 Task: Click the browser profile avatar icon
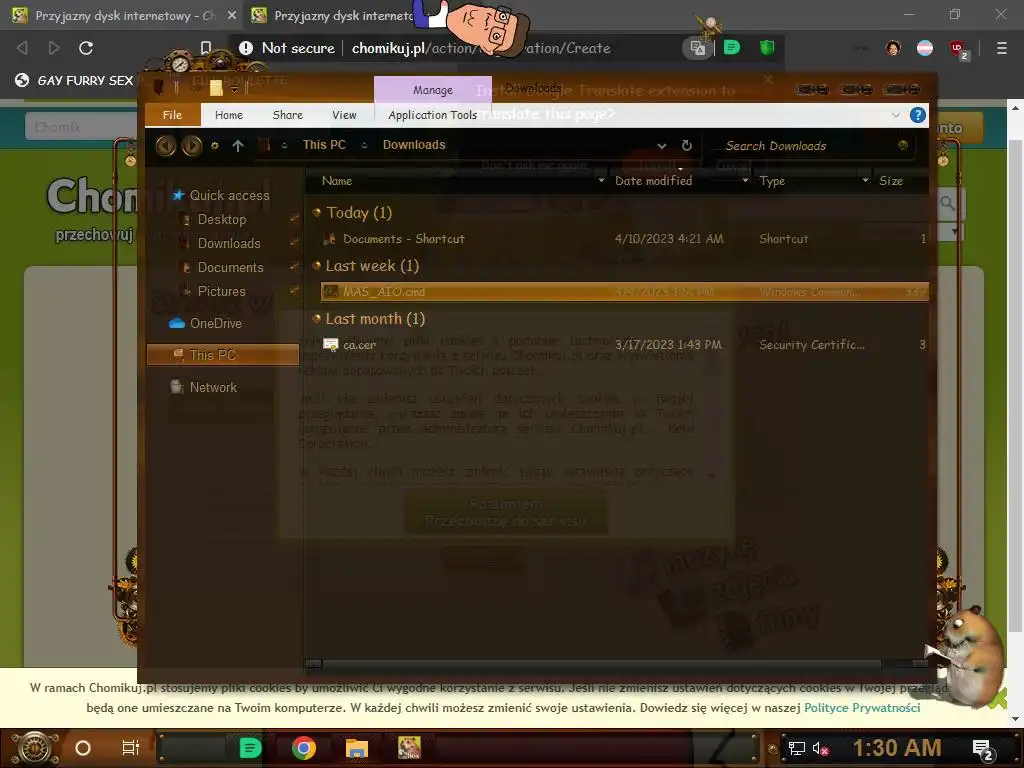pos(893,48)
